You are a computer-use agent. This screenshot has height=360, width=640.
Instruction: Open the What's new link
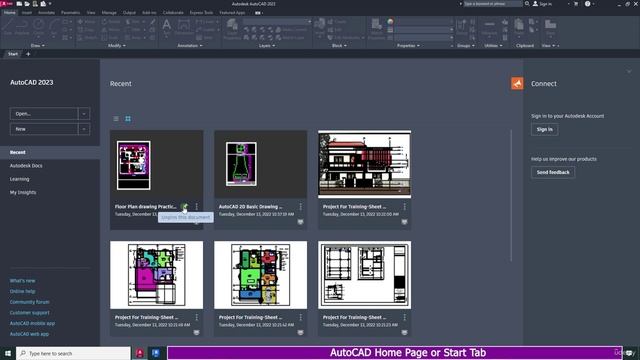(x=22, y=281)
